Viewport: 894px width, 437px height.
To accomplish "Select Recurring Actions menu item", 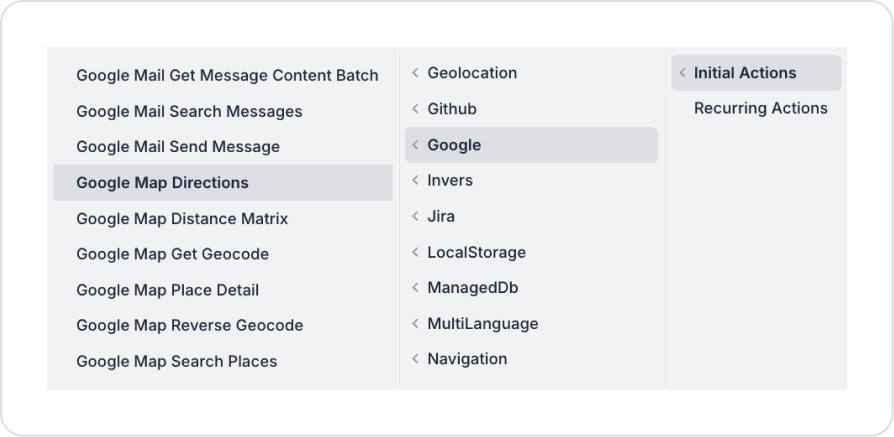I will point(760,108).
